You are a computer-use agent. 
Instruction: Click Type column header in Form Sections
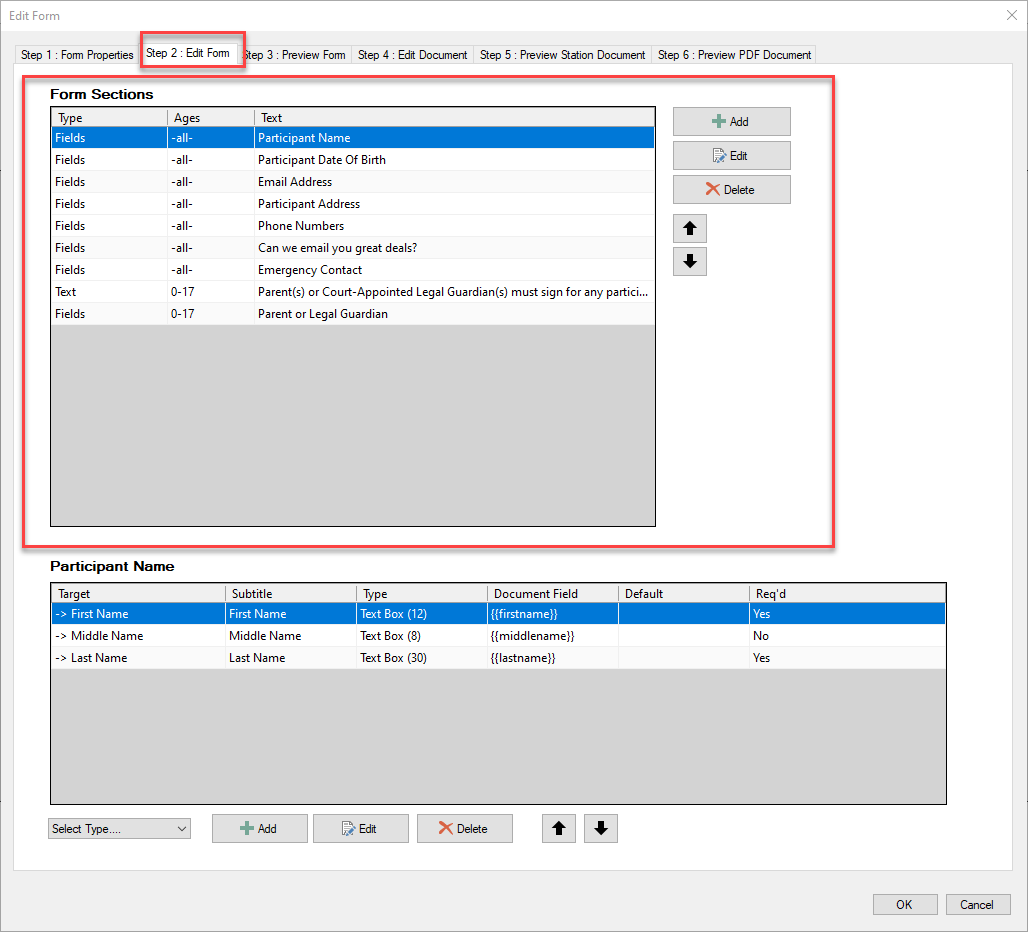[x=109, y=117]
